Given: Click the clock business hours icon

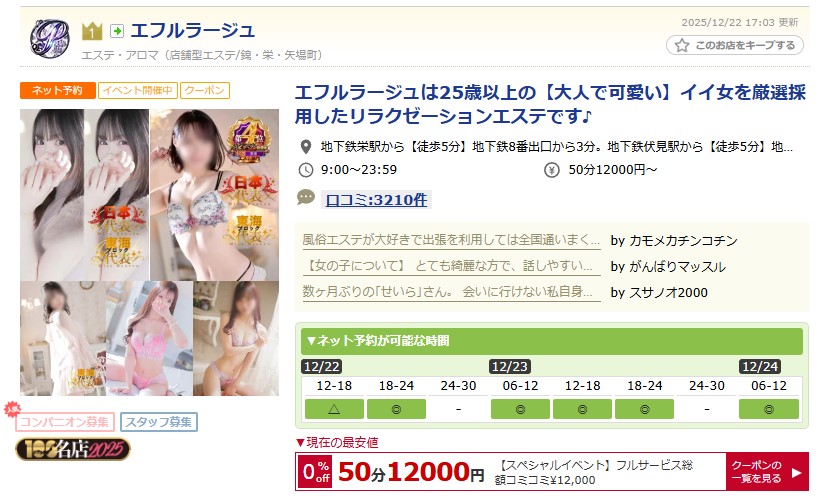Looking at the screenshot, I should (x=306, y=170).
